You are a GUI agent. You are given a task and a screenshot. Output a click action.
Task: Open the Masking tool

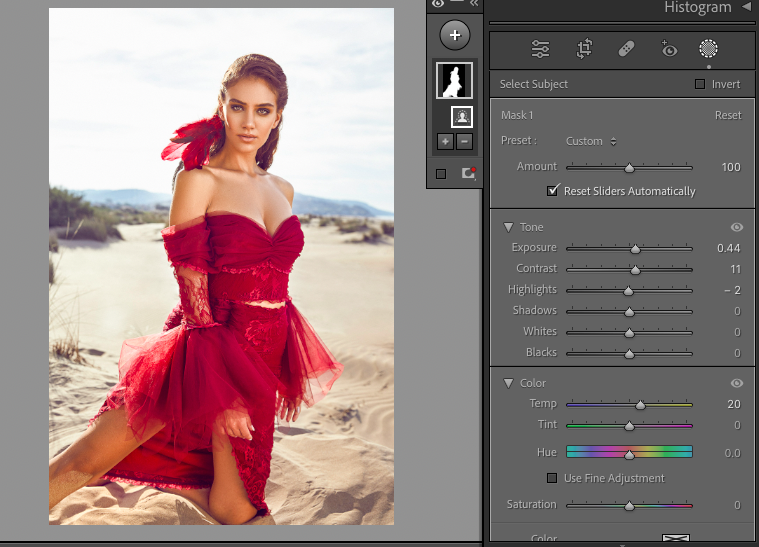tap(708, 49)
